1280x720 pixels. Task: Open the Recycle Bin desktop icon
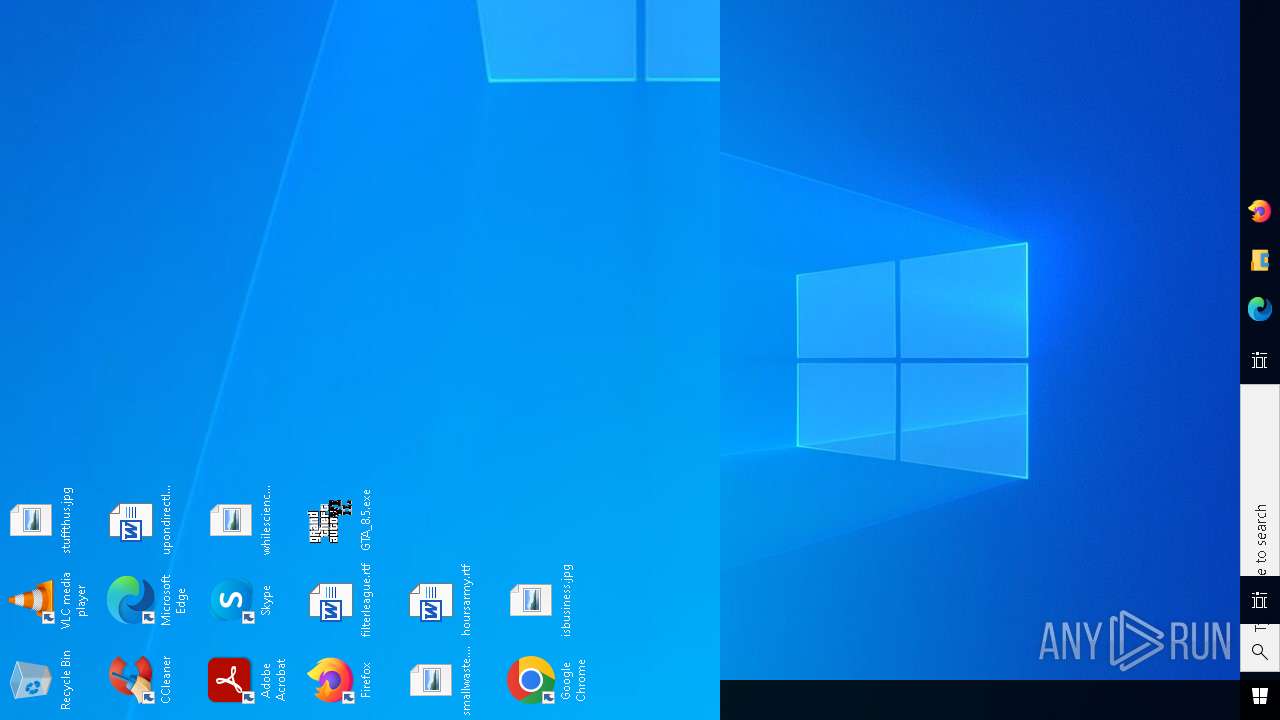[40, 680]
